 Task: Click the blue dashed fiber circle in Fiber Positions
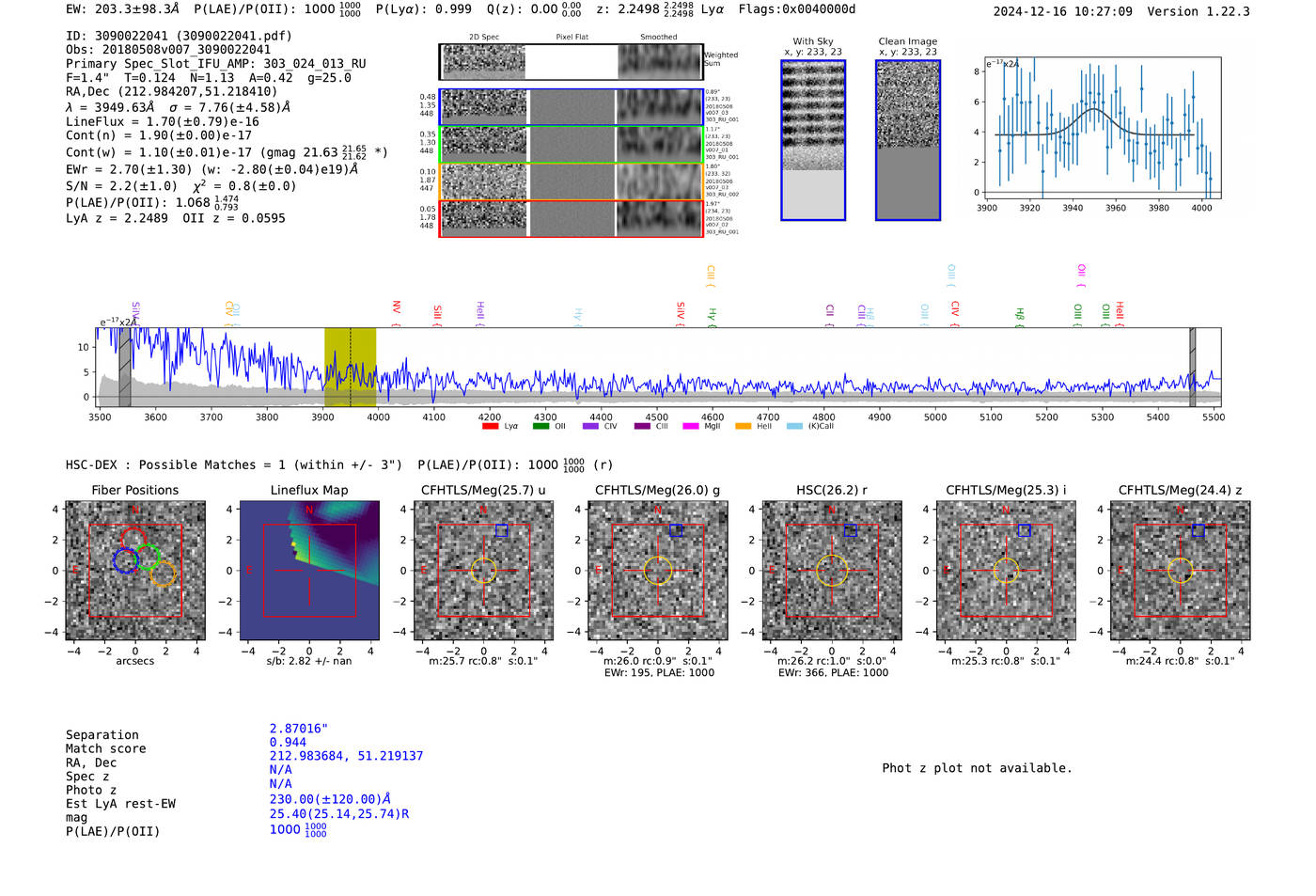click(x=125, y=560)
